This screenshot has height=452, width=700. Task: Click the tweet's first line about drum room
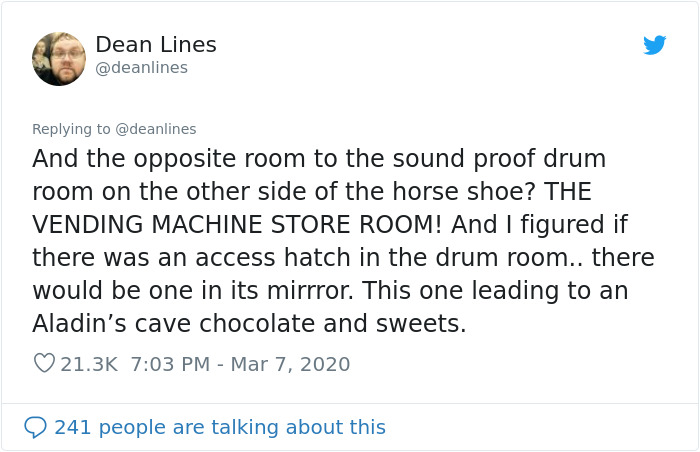(318, 160)
